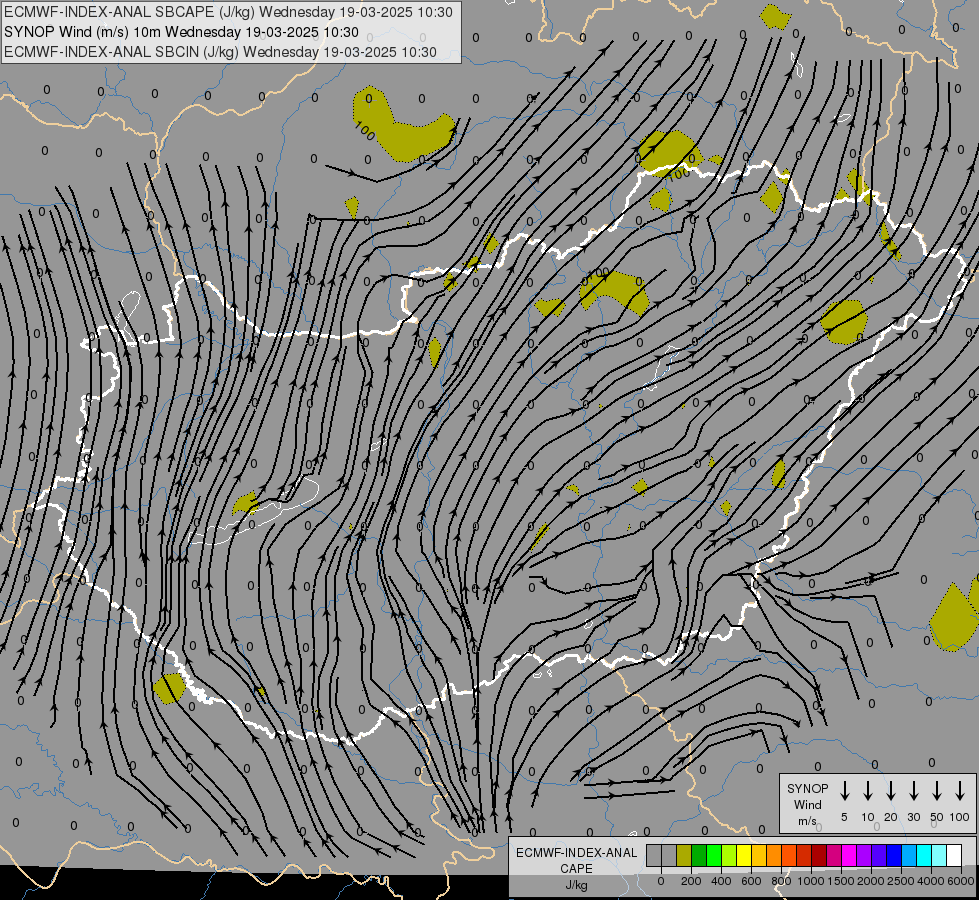Click the 2500 value on CAPE scale
The width and height of the screenshot is (979, 900).
click(x=901, y=881)
